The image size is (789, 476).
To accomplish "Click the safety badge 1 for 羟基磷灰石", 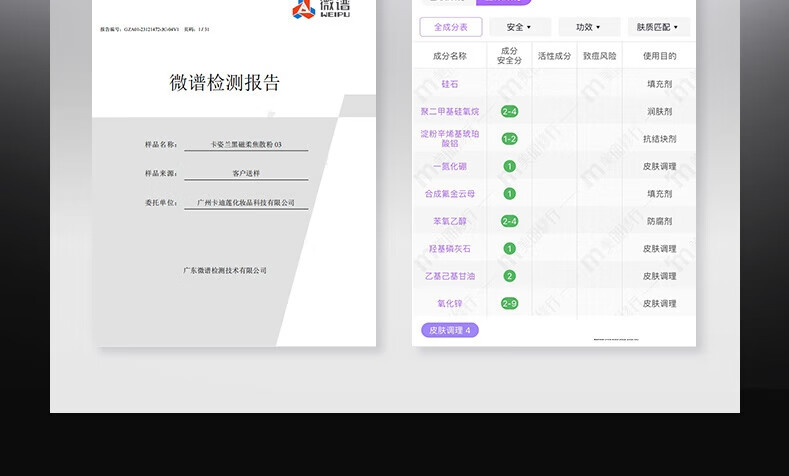I will coord(510,249).
